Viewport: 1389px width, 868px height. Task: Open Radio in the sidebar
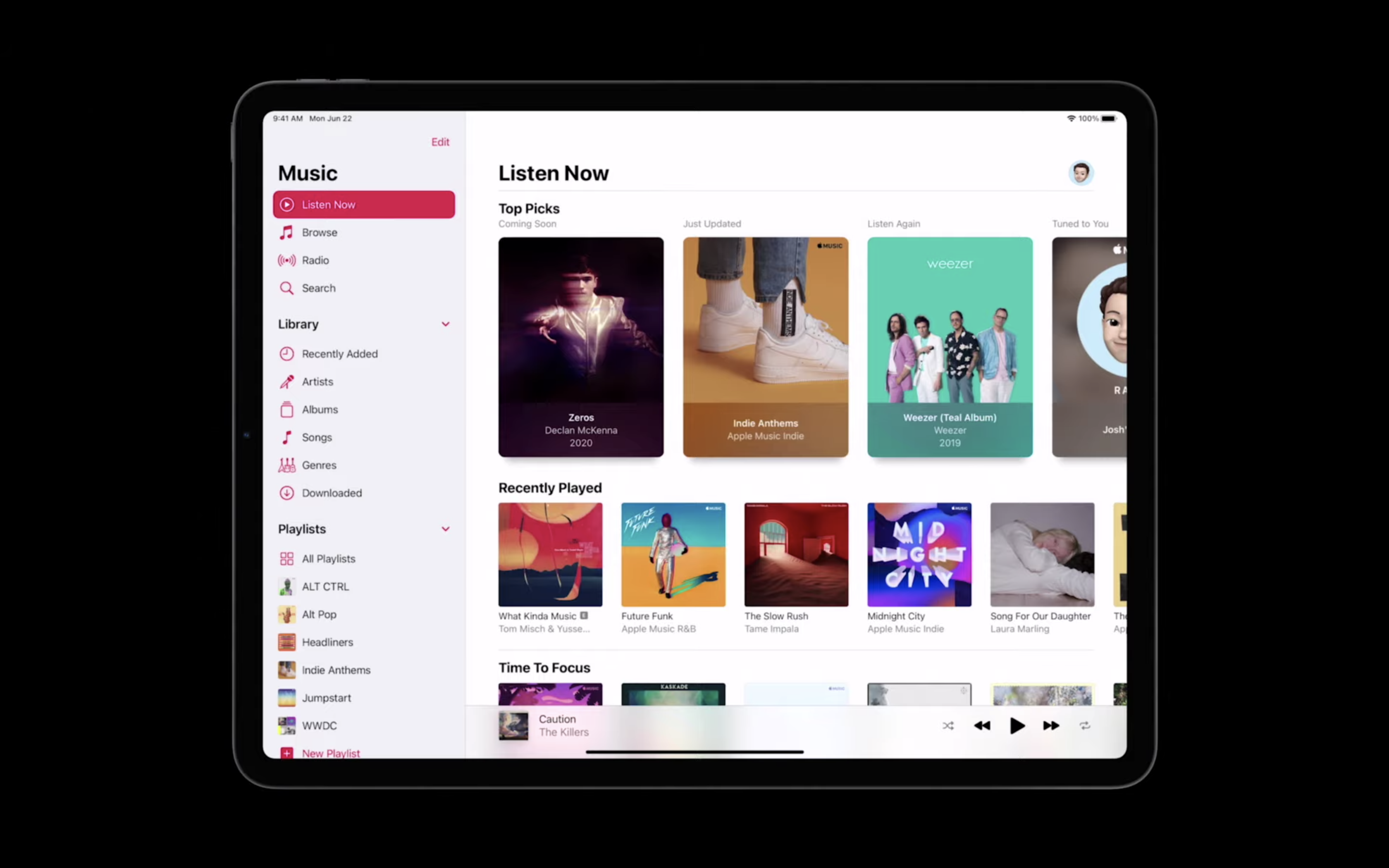point(315,260)
